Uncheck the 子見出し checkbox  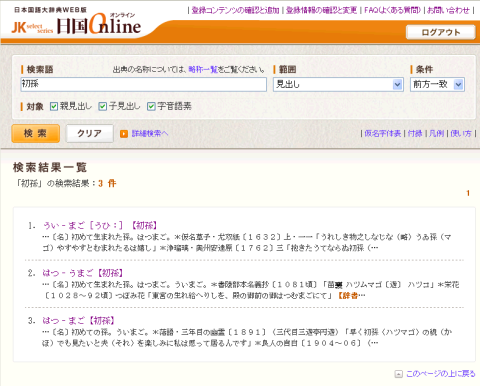(102, 106)
